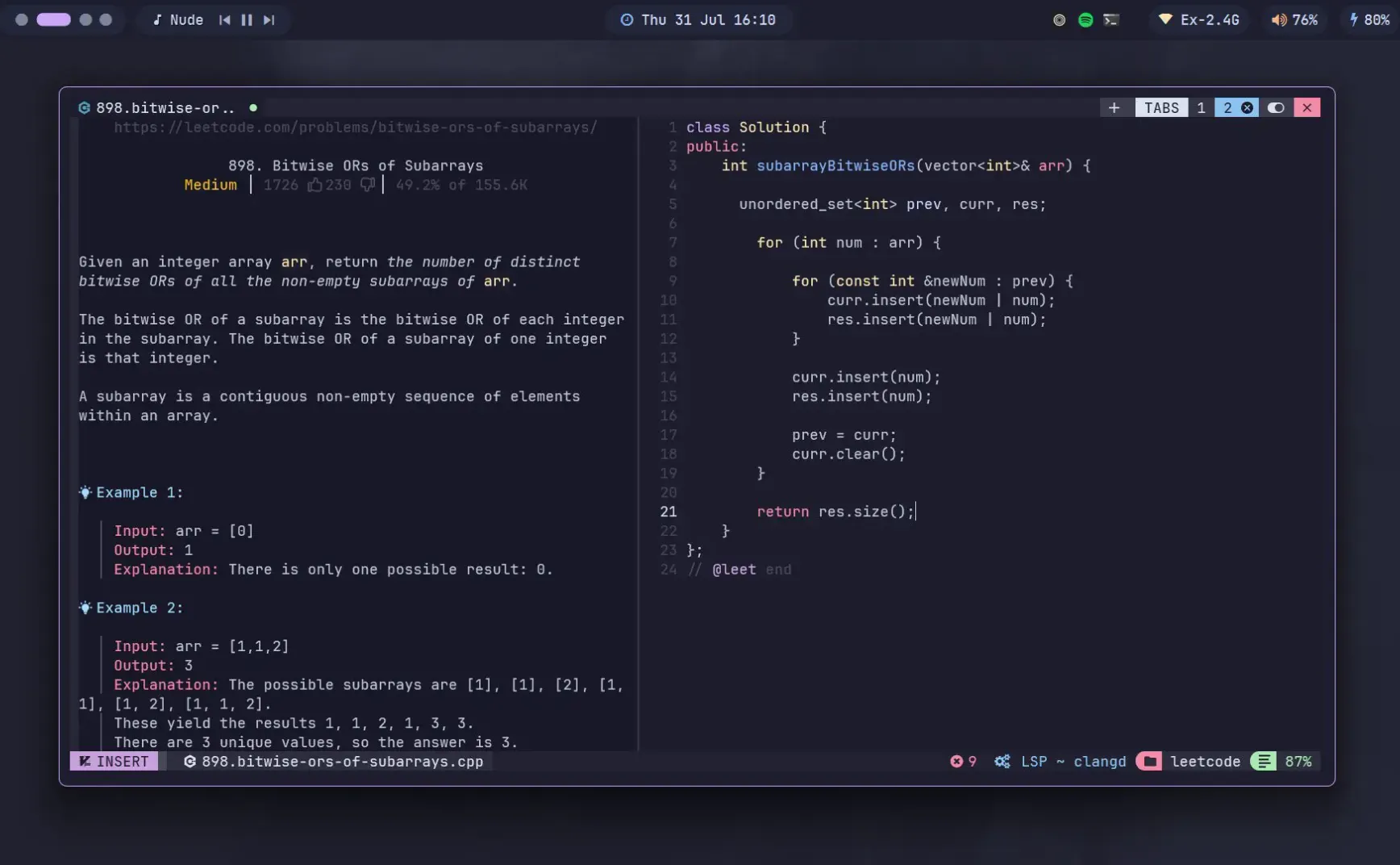This screenshot has height=865, width=1400.
Task: Click the thumbs-up likes icon beside 1726
Action: tap(315, 185)
